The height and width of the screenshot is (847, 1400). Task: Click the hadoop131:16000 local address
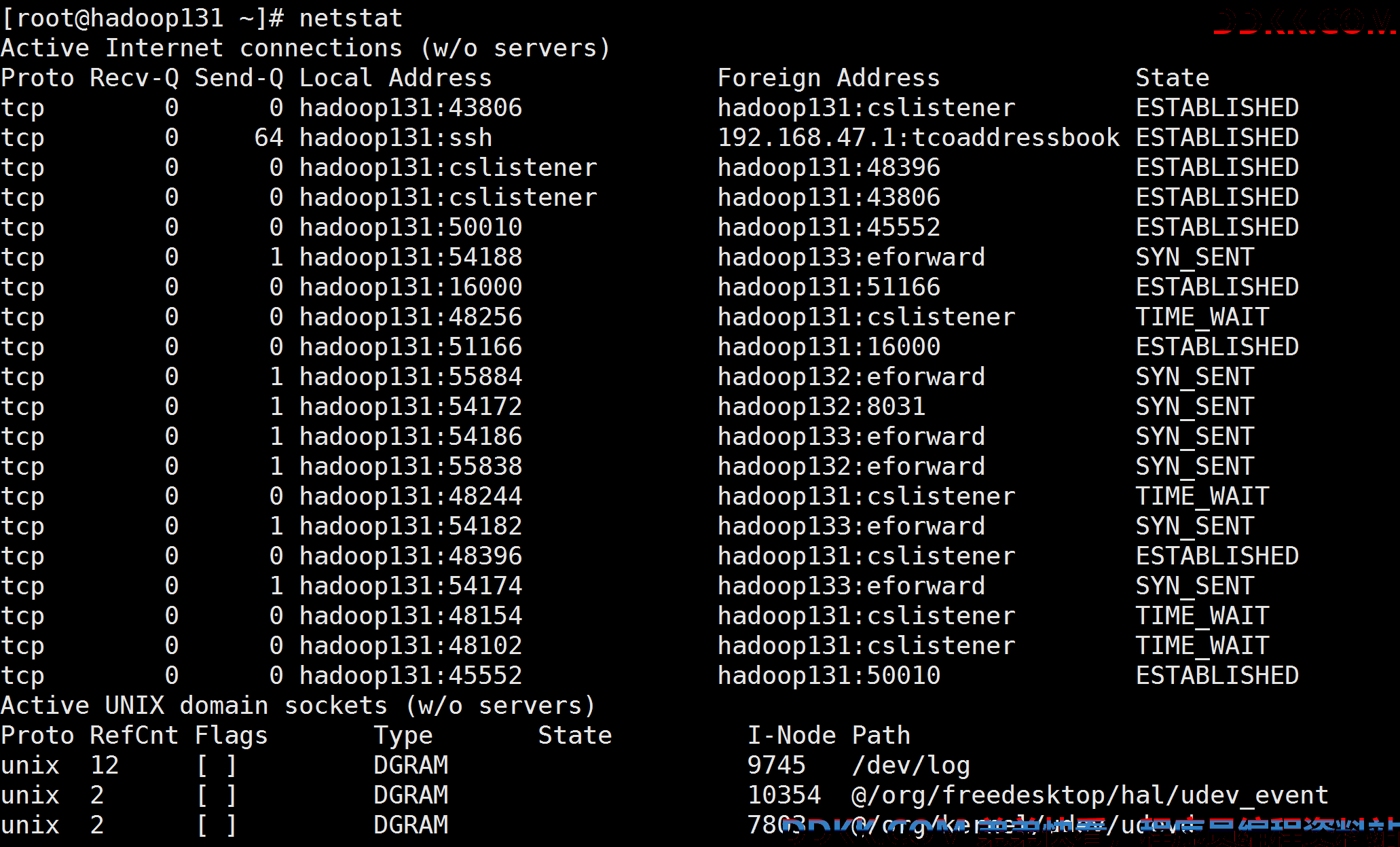coord(411,287)
